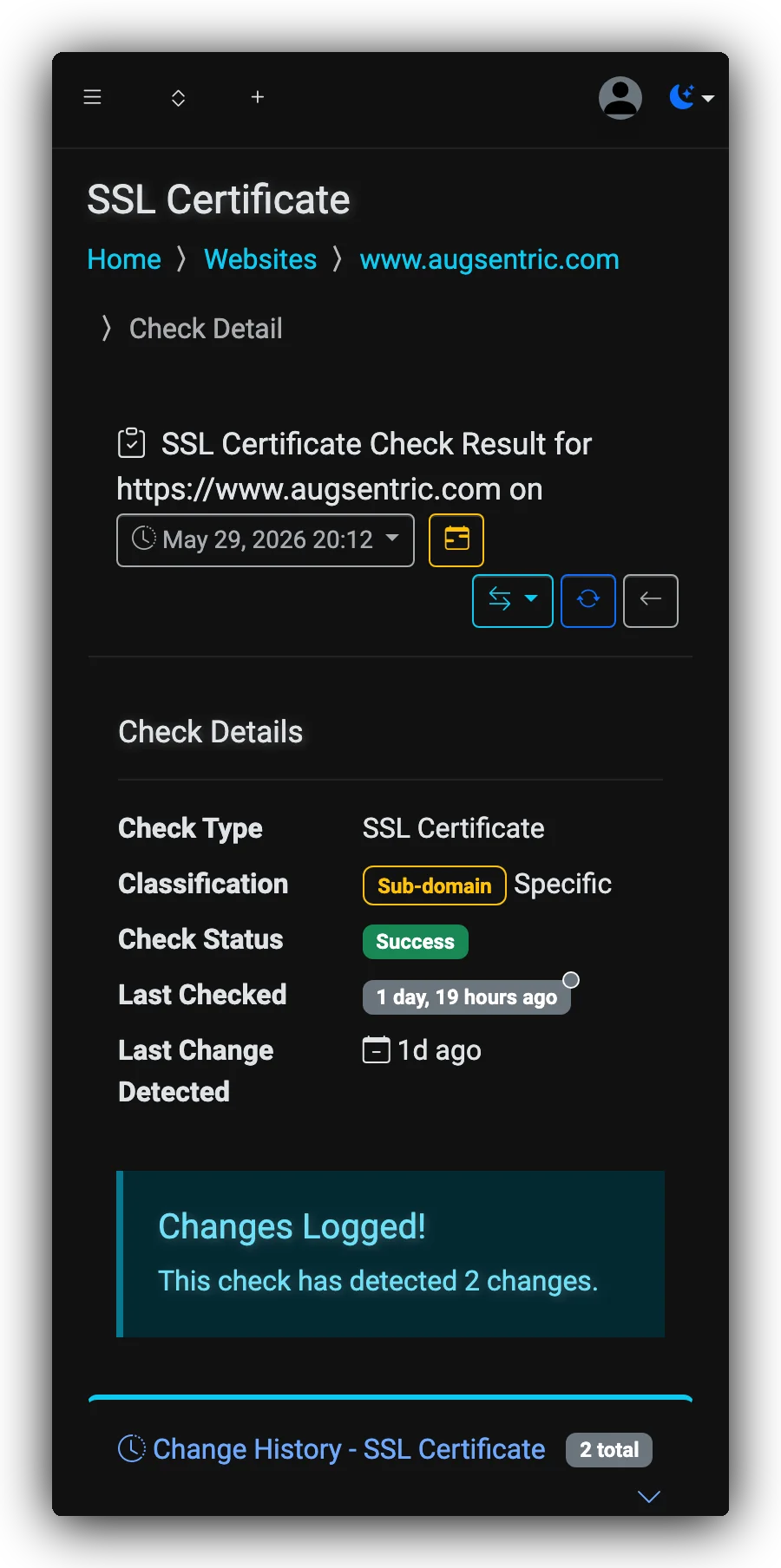Open Change History - SSL Certificate link
This screenshot has width=781, height=1568.
(x=350, y=1449)
